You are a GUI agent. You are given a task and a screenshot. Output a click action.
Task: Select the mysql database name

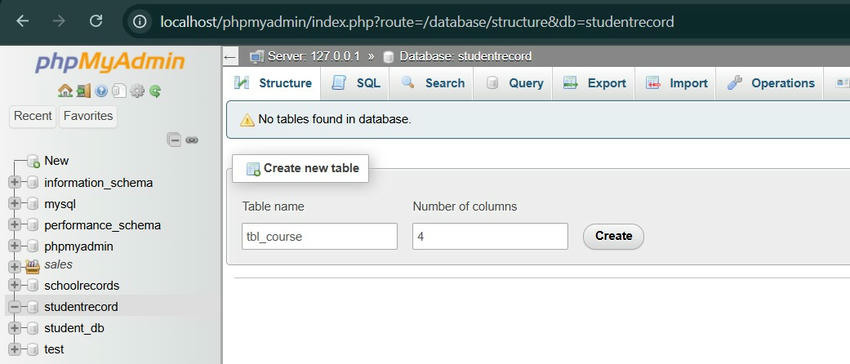pyautogui.click(x=60, y=204)
